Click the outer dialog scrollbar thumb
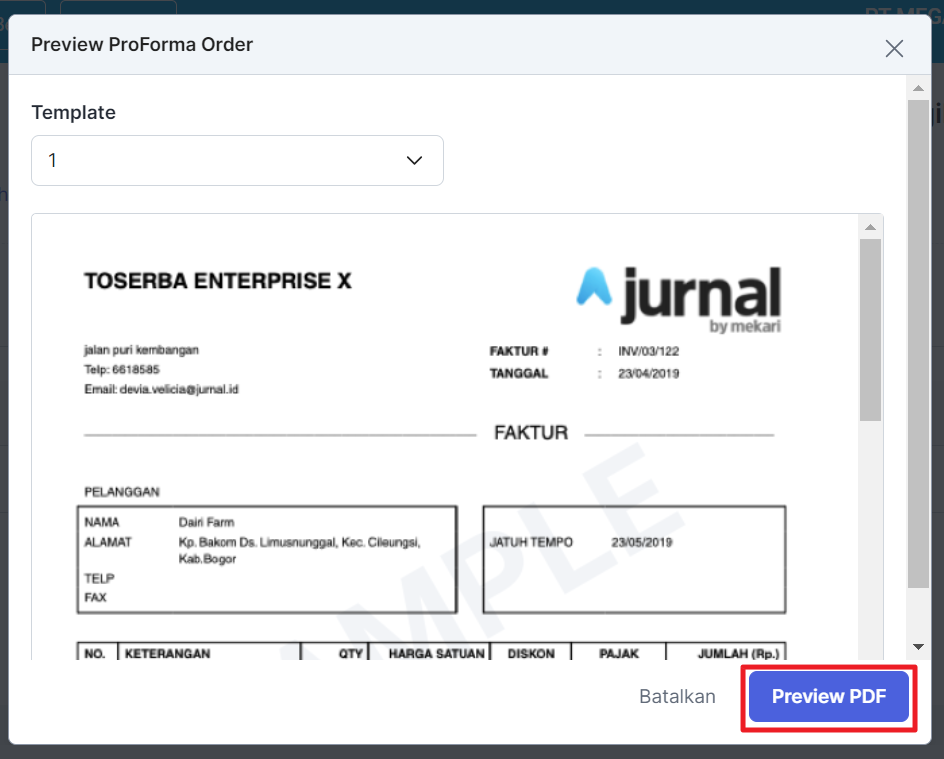This screenshot has height=759, width=944. click(x=918, y=344)
